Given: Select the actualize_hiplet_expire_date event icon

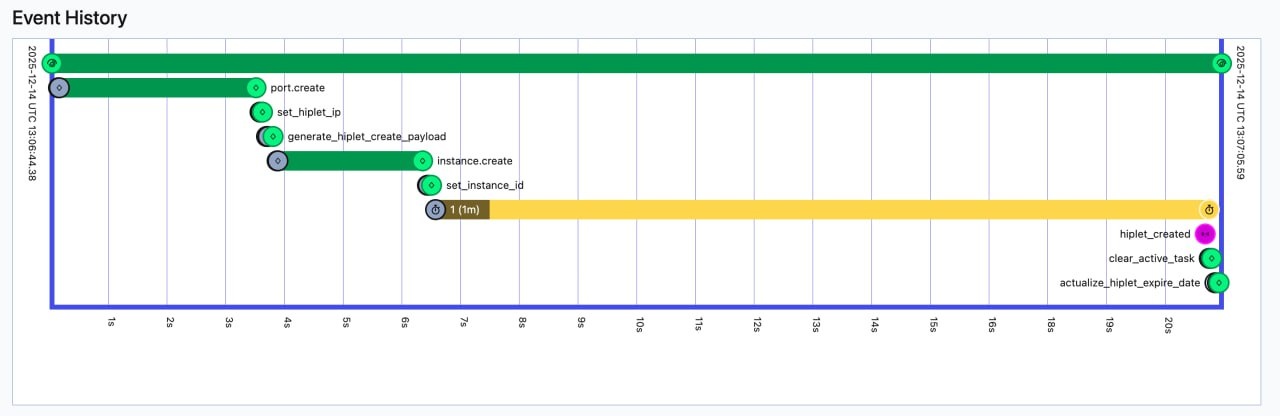Looking at the screenshot, I should tap(1218, 283).
